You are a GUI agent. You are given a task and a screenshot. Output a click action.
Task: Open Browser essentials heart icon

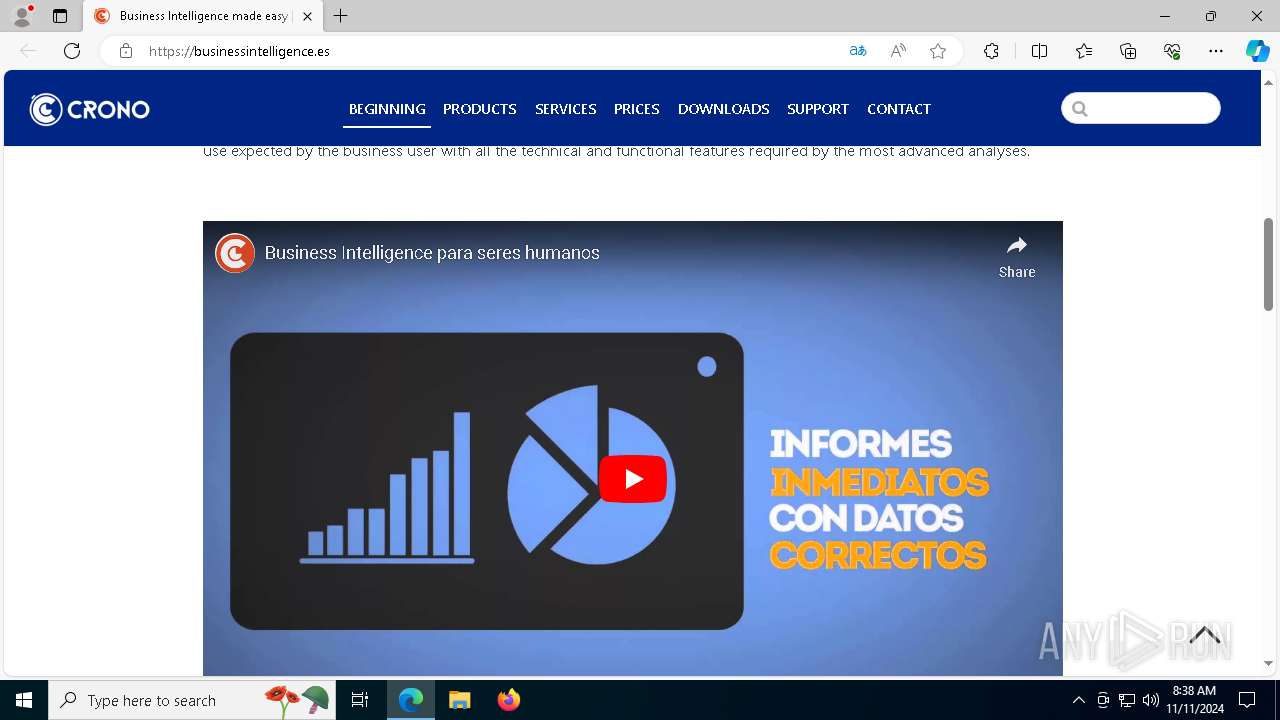tap(1172, 51)
